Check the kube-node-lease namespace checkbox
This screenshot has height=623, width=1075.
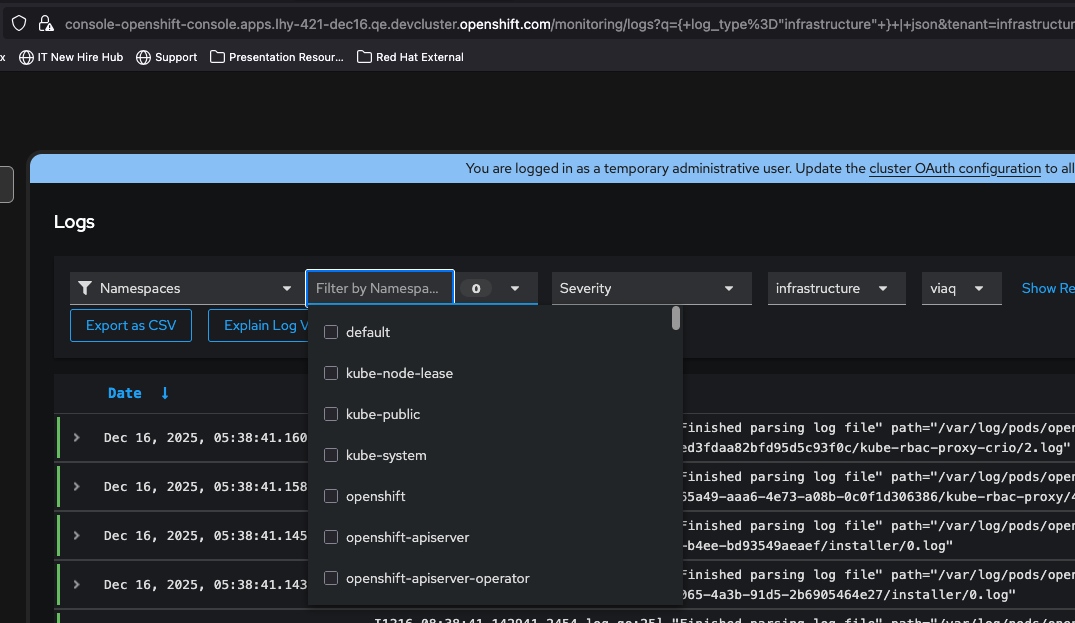[331, 373]
